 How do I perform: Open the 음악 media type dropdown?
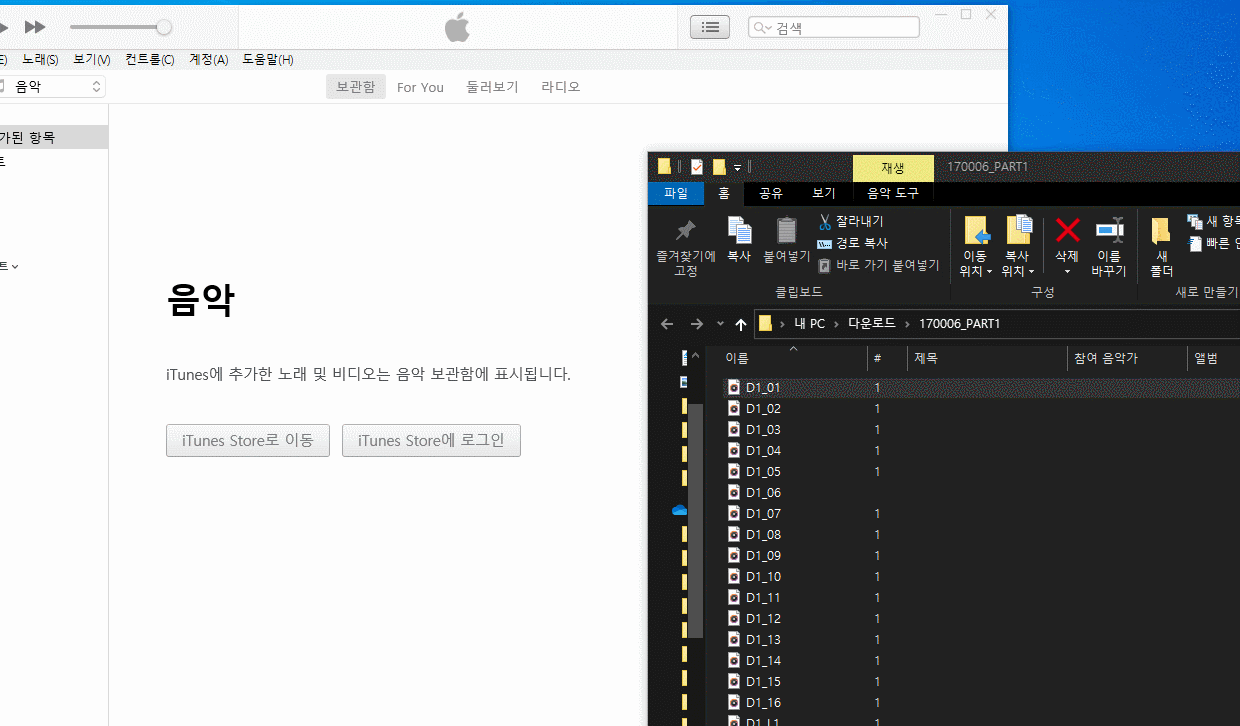coord(52,87)
